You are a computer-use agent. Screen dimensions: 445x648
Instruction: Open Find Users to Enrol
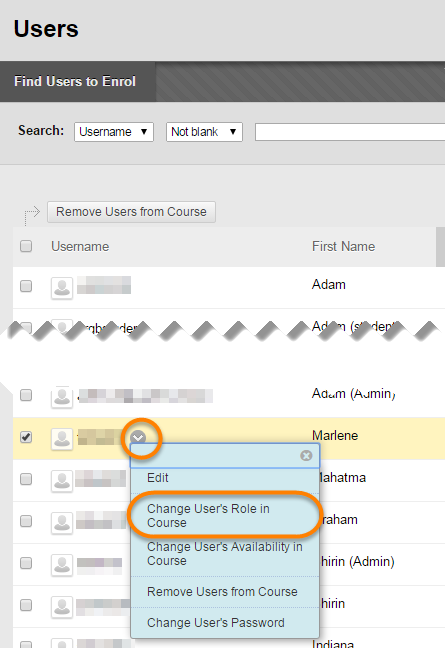point(75,81)
